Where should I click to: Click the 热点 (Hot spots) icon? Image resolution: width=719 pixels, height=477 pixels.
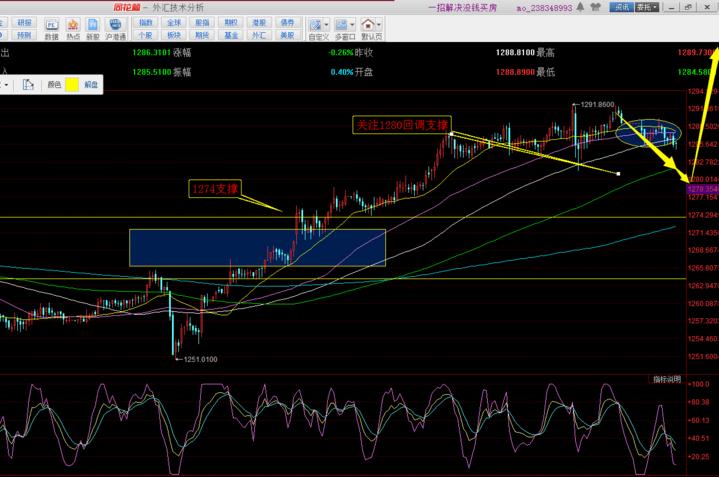pyautogui.click(x=73, y=29)
